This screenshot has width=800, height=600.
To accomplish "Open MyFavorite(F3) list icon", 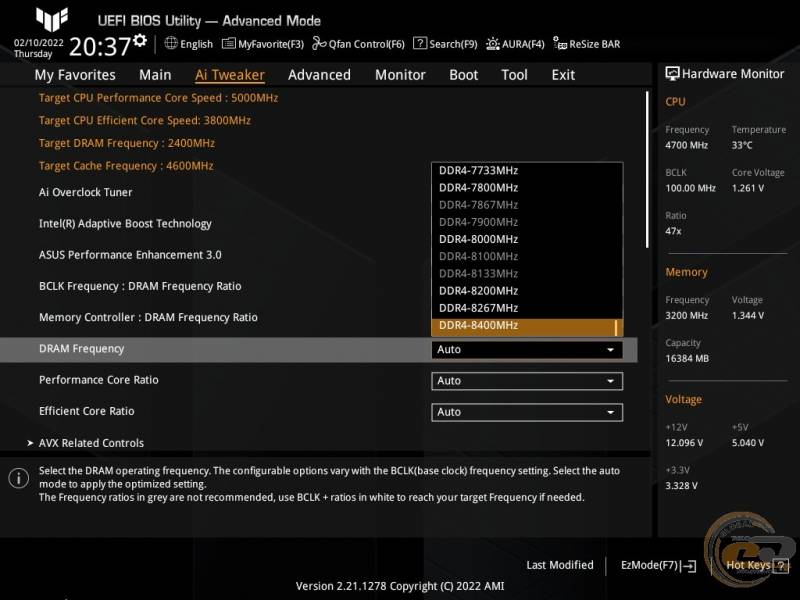I will [x=229, y=43].
